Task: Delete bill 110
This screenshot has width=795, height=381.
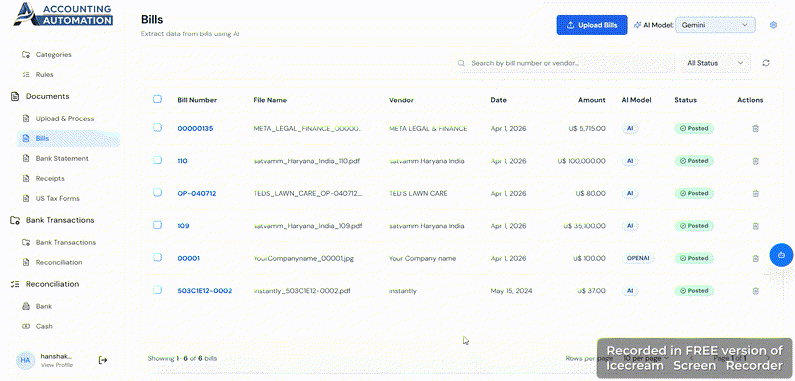Action: coord(755,161)
